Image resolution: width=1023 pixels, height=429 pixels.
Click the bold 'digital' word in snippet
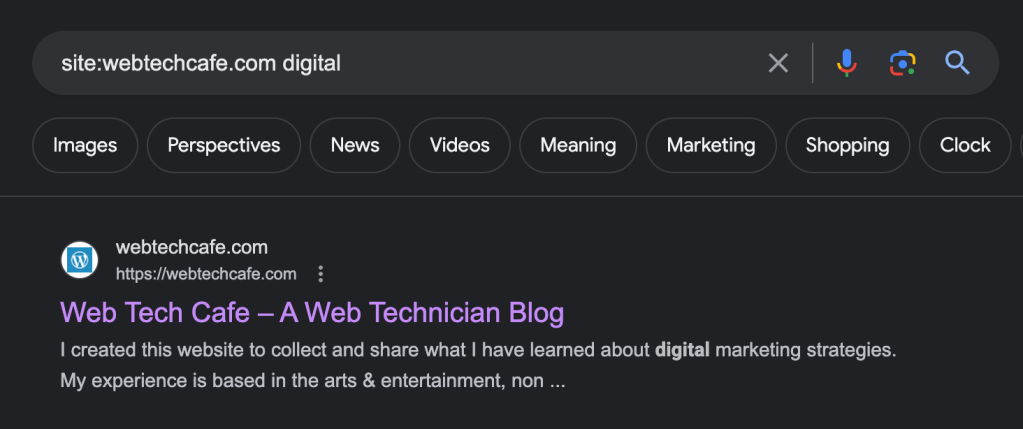coord(682,351)
